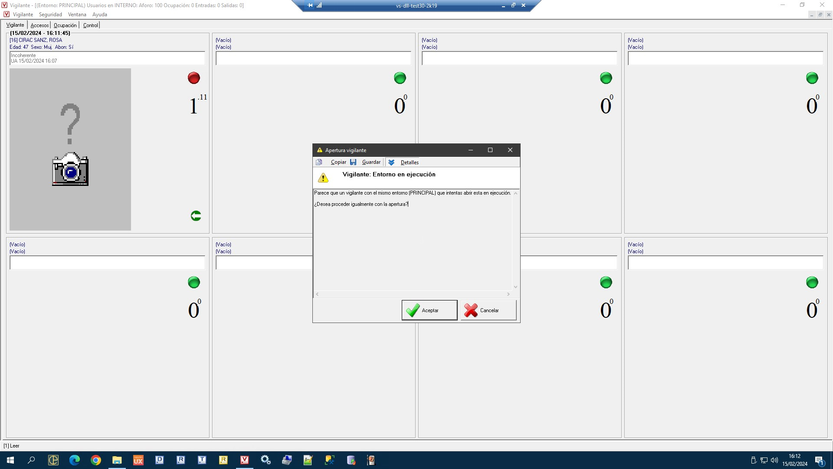The width and height of the screenshot is (833, 469).
Task: Click the Guardar label in the dialog toolbar
Action: tap(371, 162)
